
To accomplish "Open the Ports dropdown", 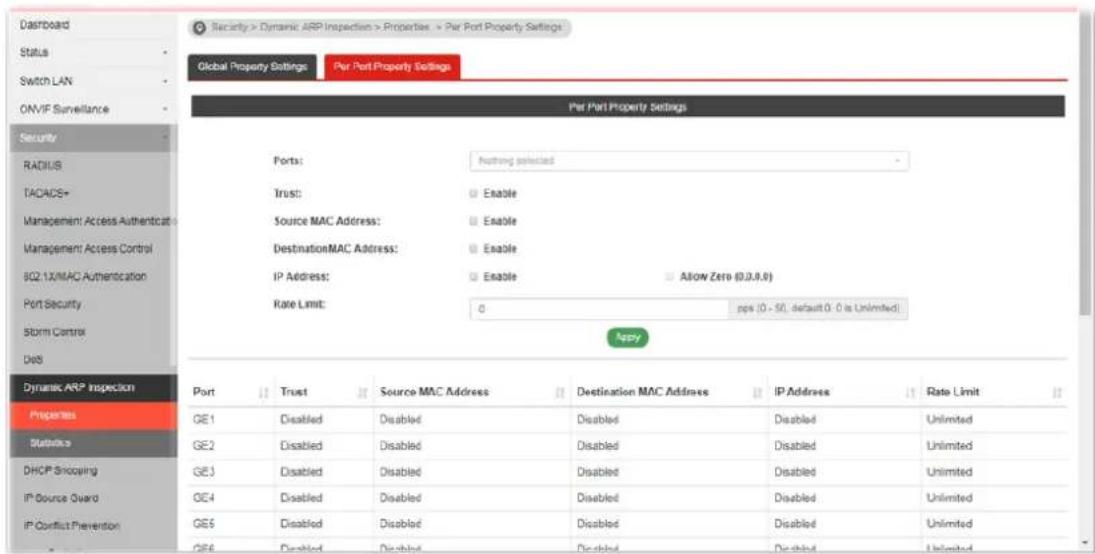I will pos(689,161).
